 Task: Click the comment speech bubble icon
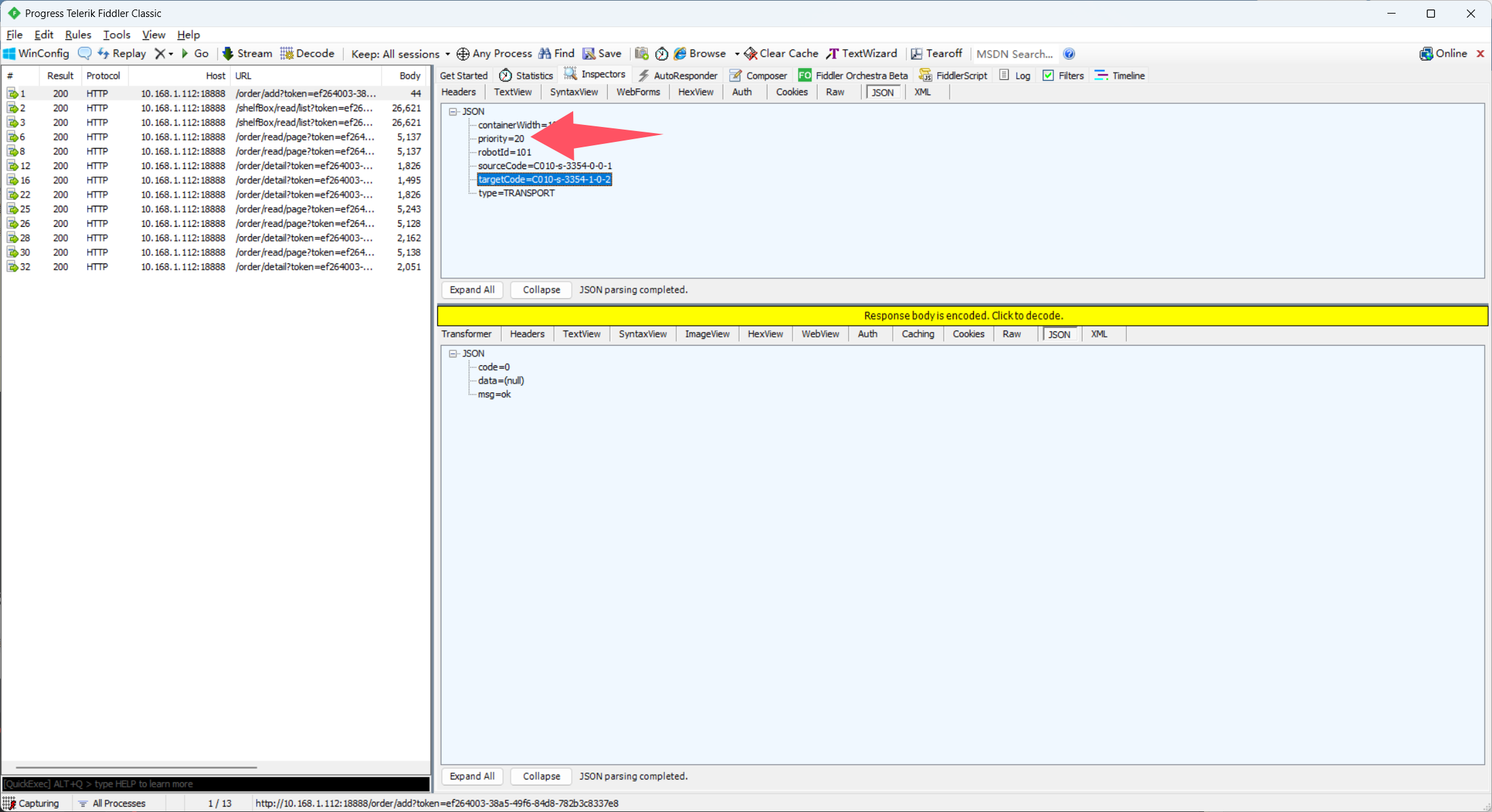pyautogui.click(x=85, y=54)
